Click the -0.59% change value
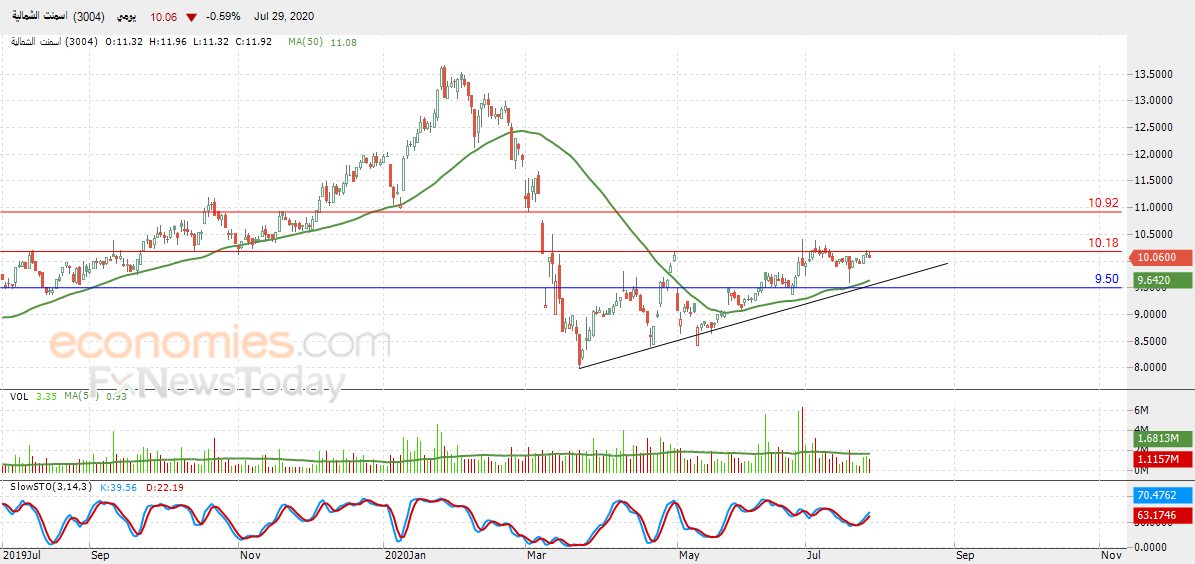The image size is (1195, 564). pos(224,17)
